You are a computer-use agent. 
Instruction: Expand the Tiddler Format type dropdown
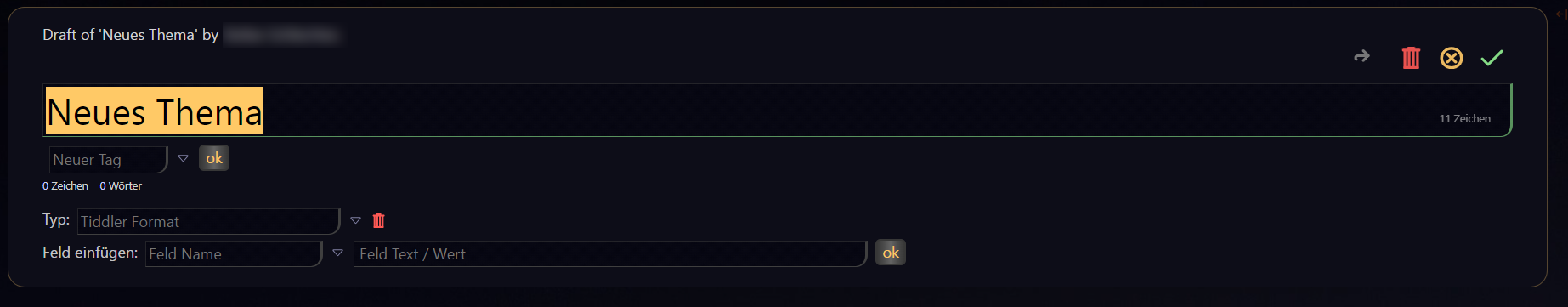355,221
